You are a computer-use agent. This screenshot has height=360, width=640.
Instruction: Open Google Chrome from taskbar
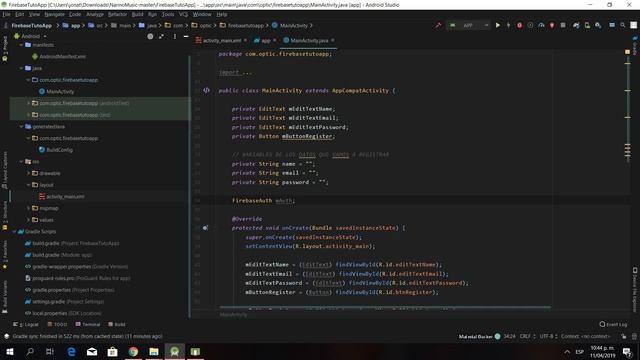(133, 351)
